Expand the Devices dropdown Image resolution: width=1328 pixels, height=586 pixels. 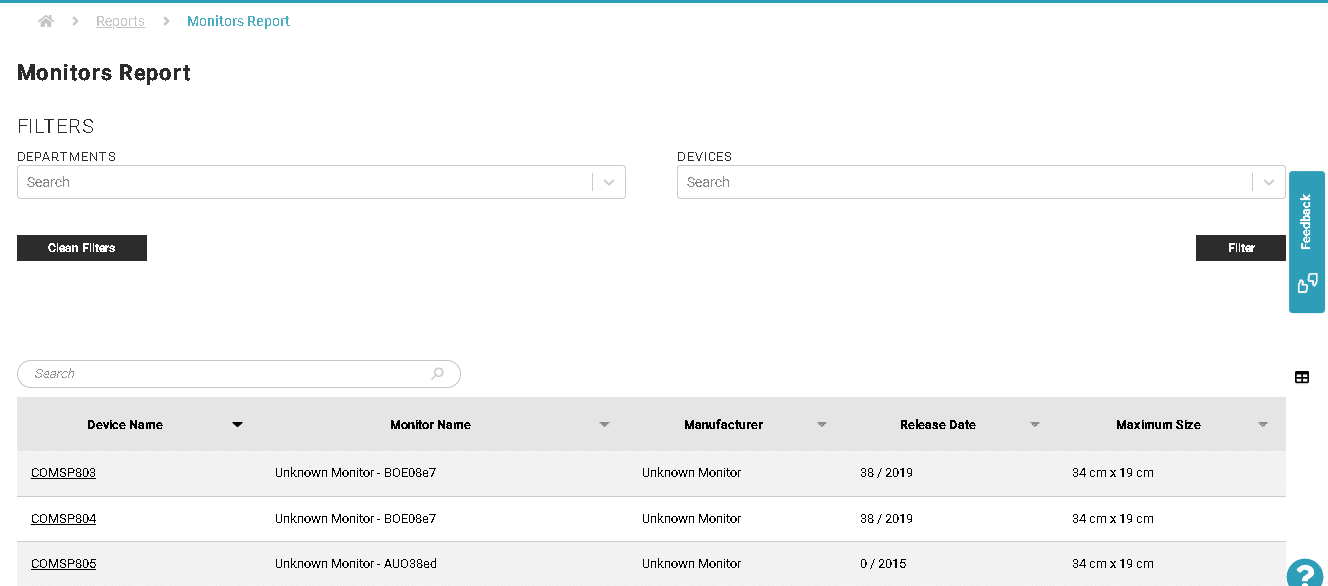[1269, 182]
